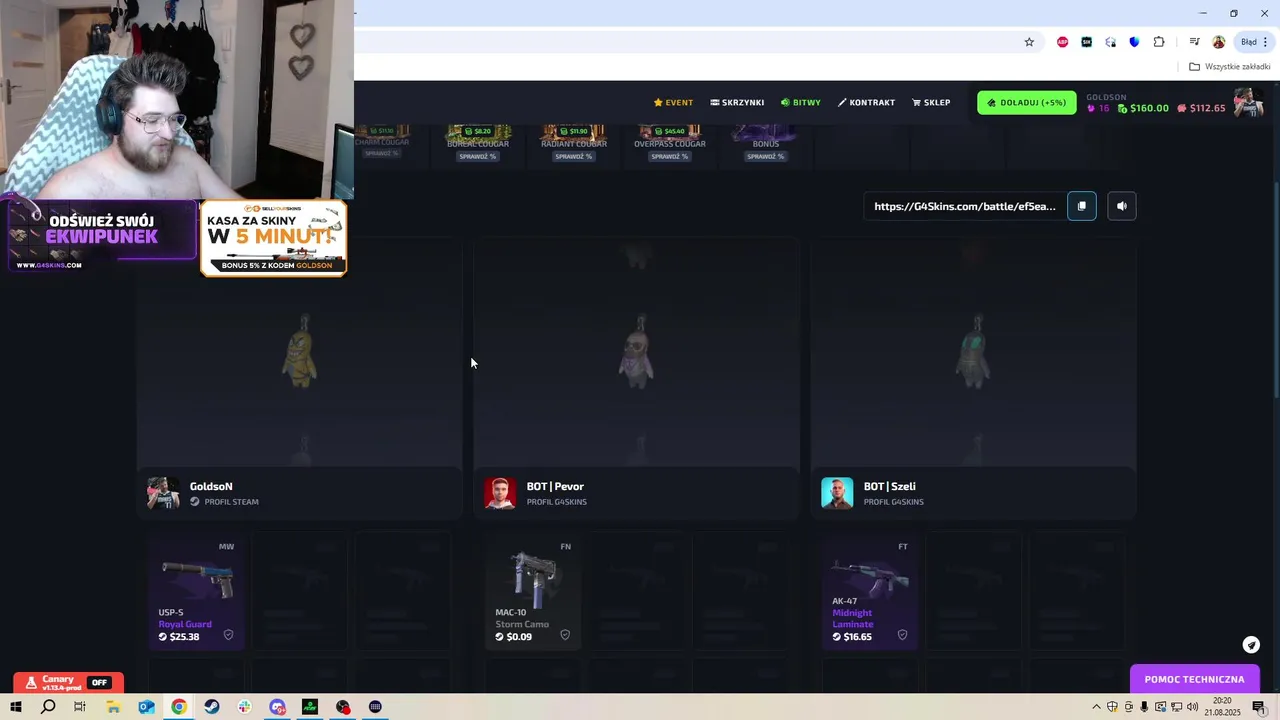Open the blue shield extension
The width and height of the screenshot is (1280, 720).
pyautogui.click(x=1134, y=42)
